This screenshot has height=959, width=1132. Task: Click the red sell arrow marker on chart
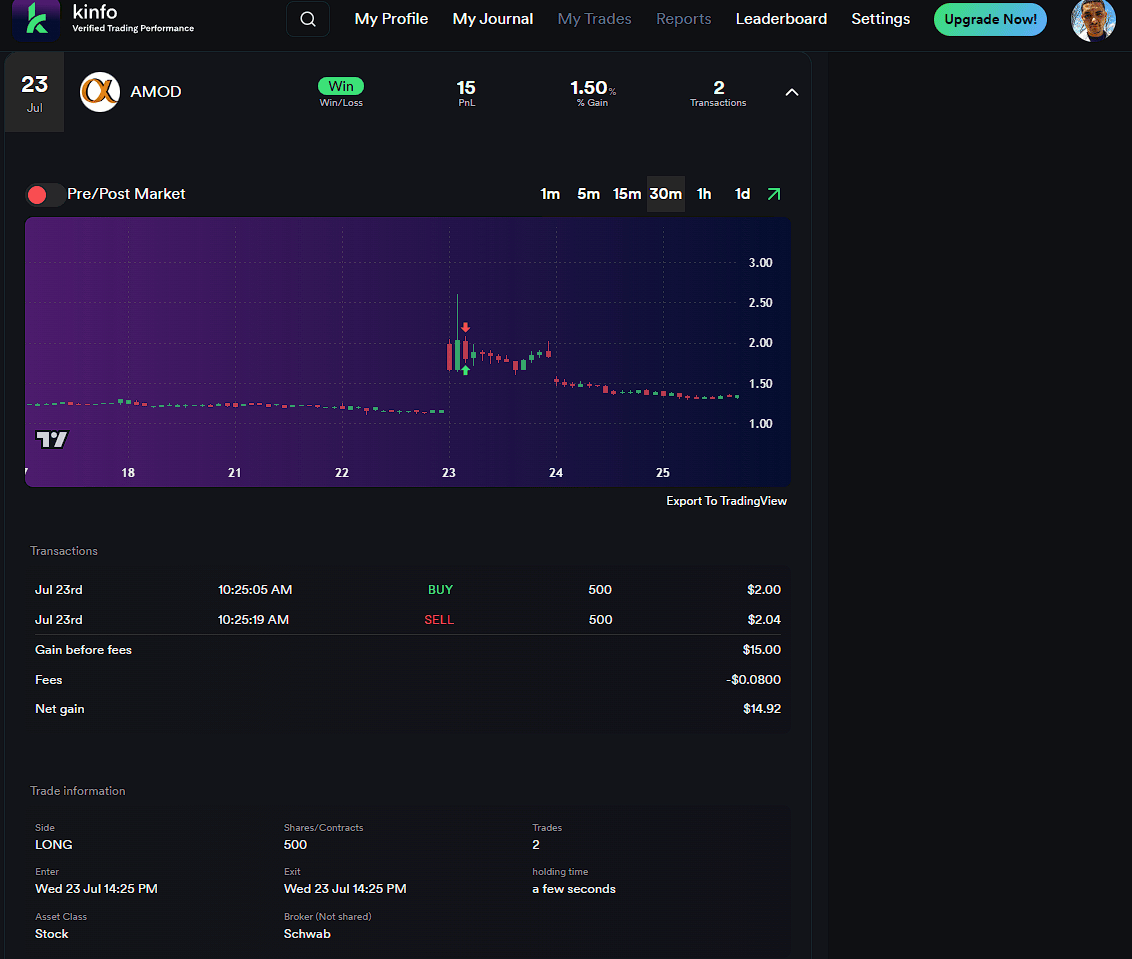(x=465, y=328)
